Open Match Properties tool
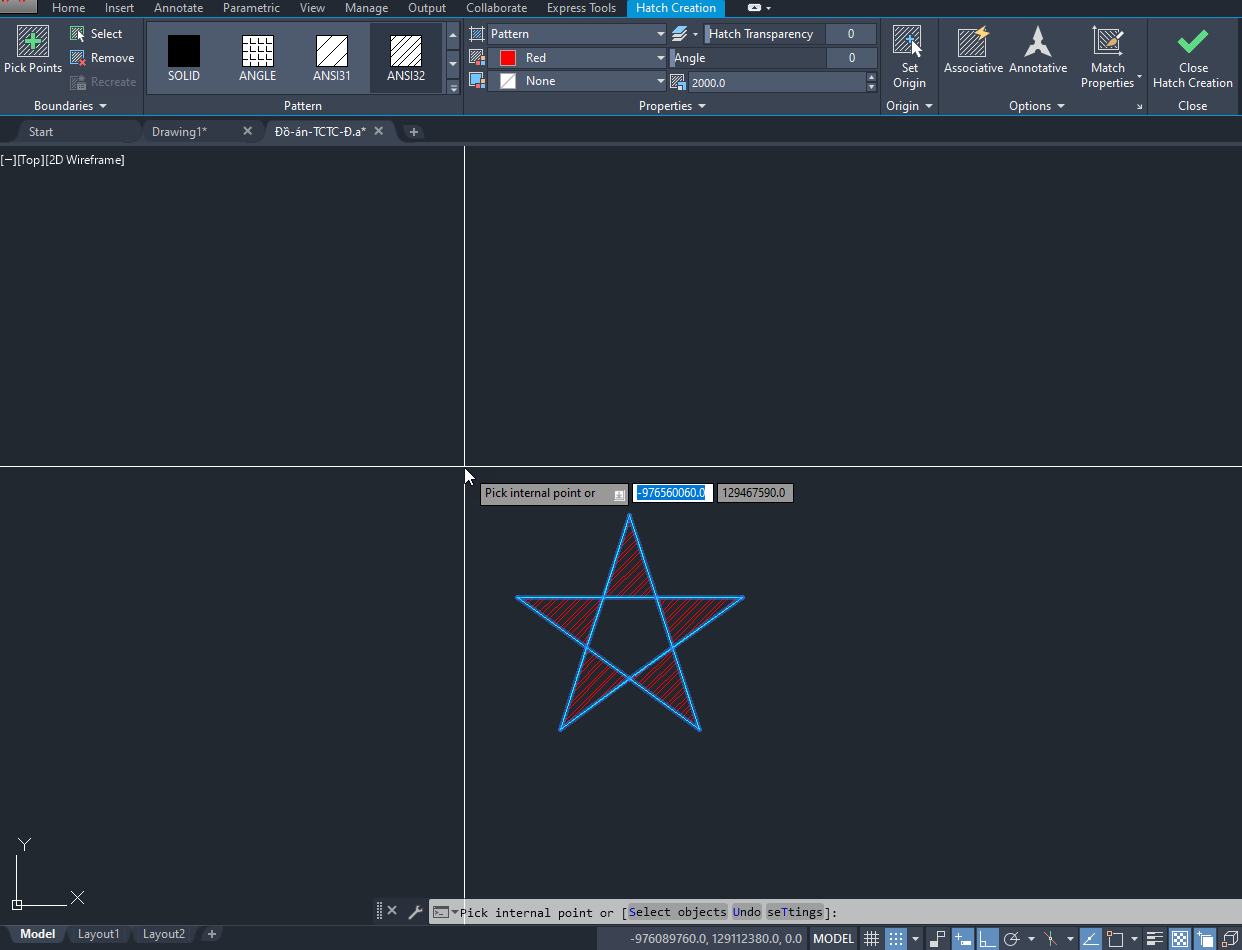 point(1107,58)
